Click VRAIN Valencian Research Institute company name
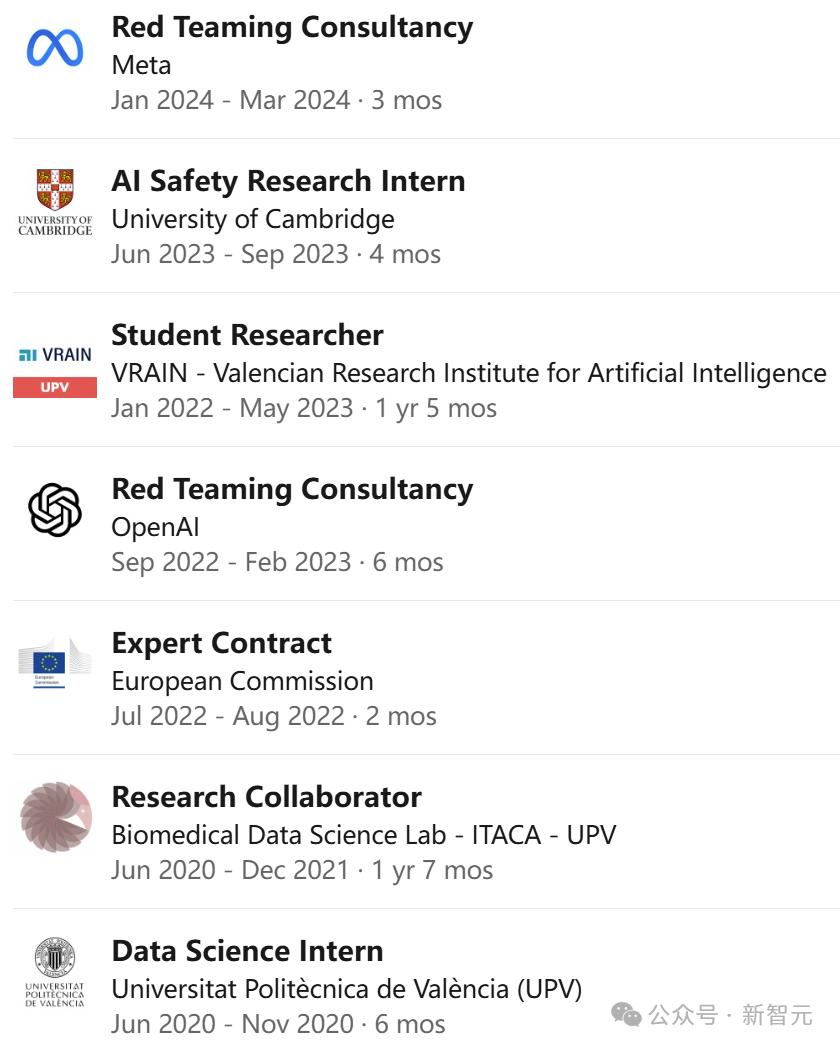Image resolution: width=840 pixels, height=1049 pixels. pos(469,373)
